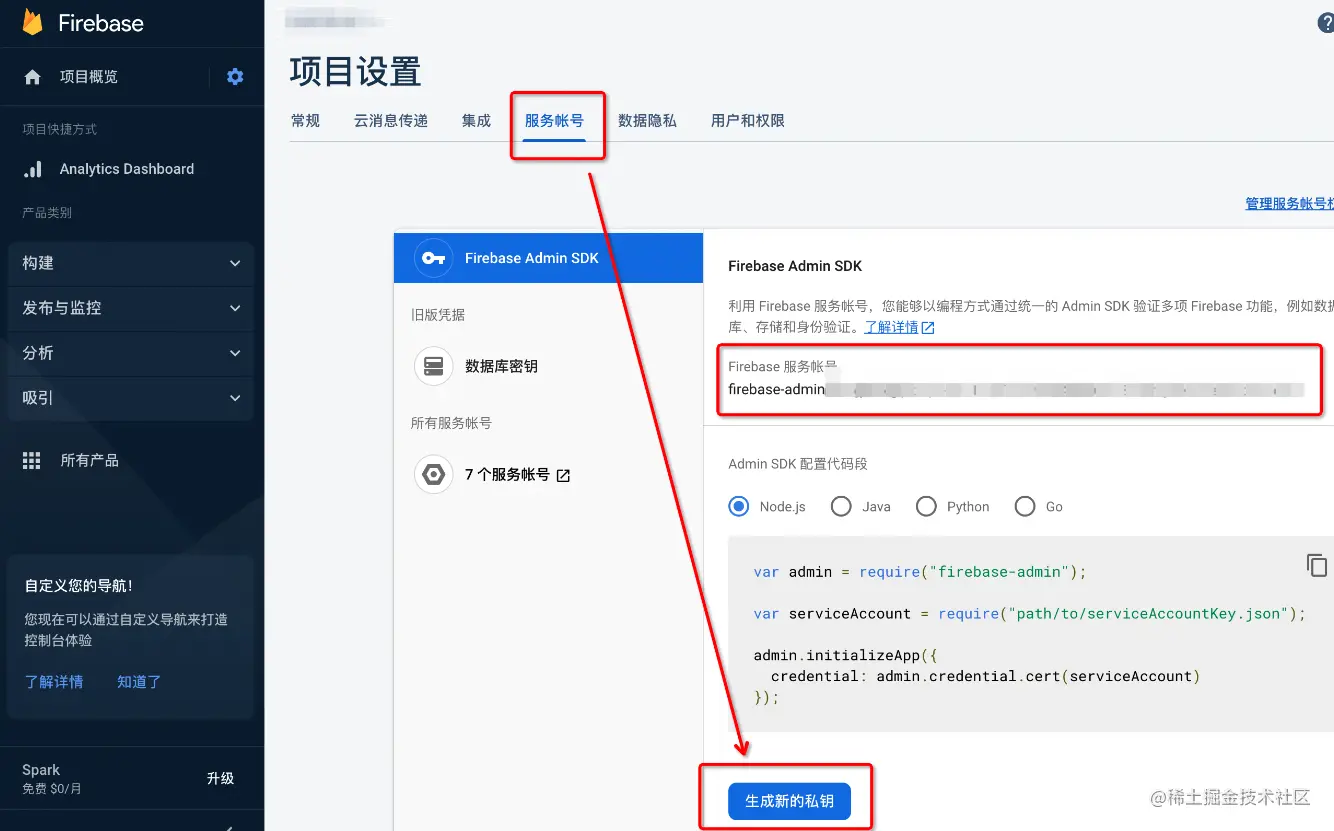Select Firebase Admin SDK in left list

point(548,258)
